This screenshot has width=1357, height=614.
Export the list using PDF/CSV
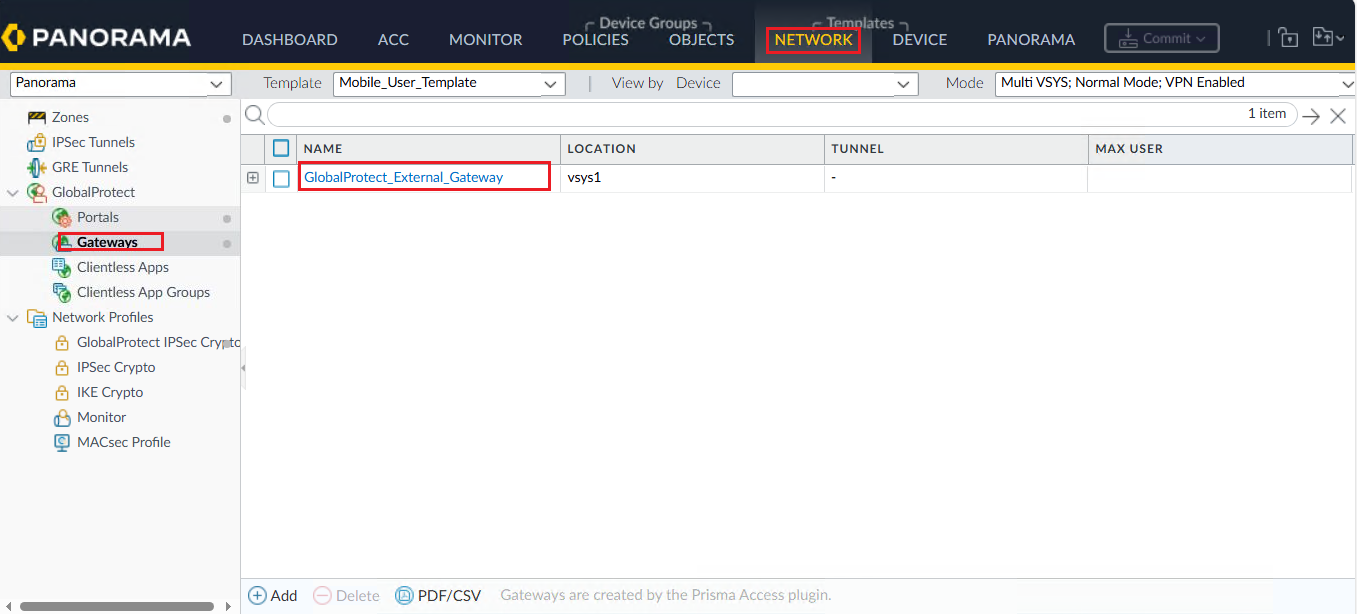(439, 595)
